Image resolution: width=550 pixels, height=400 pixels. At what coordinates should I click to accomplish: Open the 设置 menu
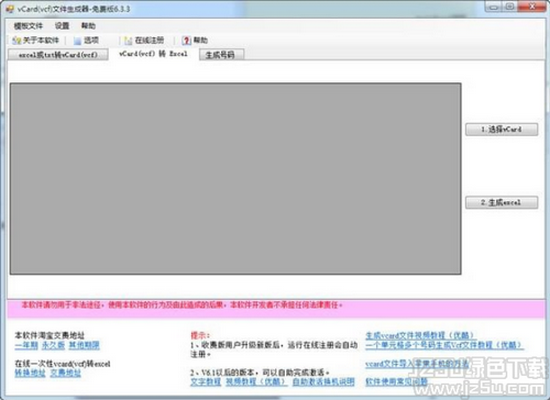(x=62, y=26)
